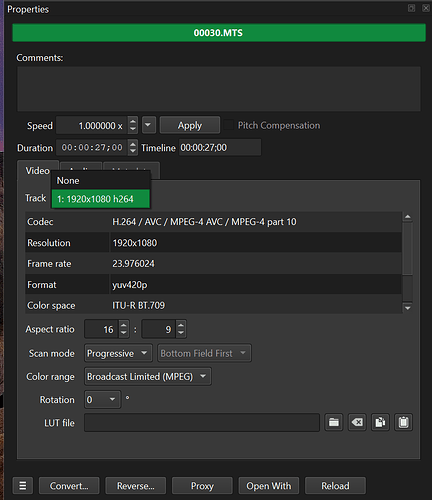Image resolution: width=432 pixels, height=500 pixels.
Task: Open the hamburger menu icon near Convert
Action: click(x=23, y=485)
